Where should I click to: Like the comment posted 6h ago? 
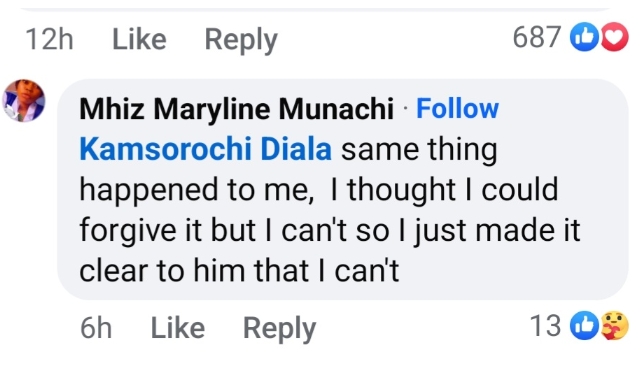click(178, 328)
